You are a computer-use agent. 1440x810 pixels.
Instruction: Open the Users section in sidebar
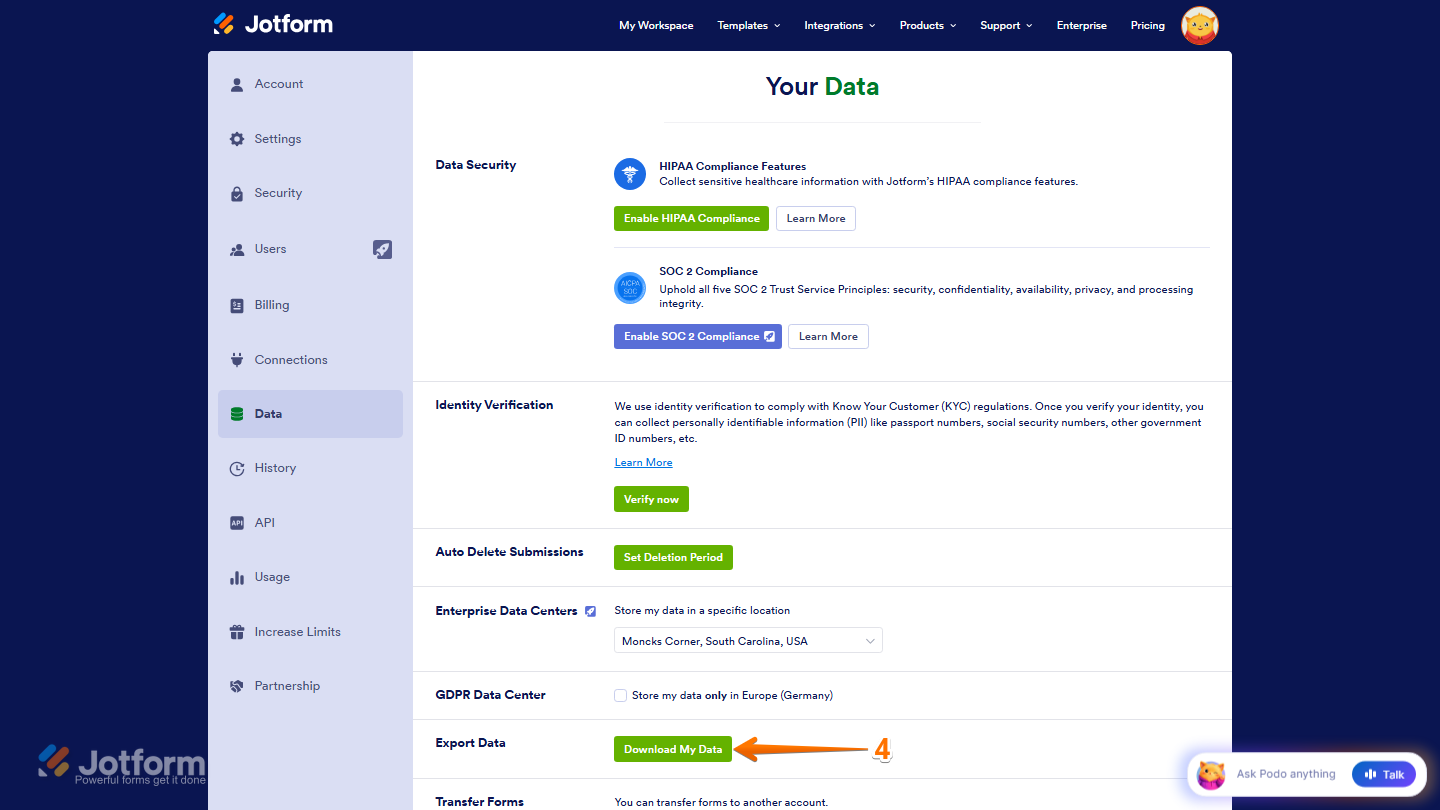click(x=310, y=250)
